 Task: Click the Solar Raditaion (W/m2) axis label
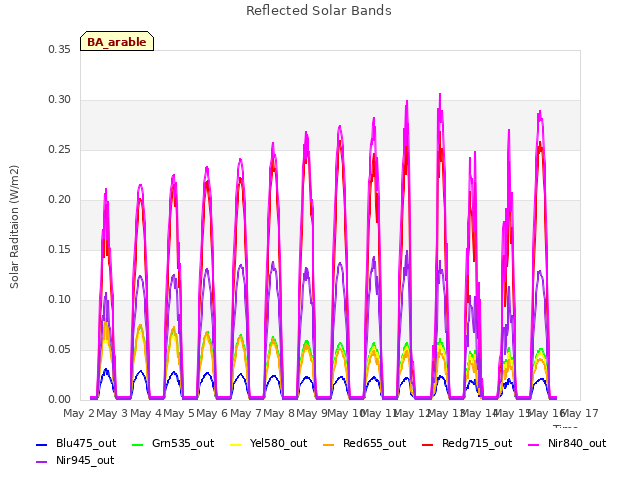[14, 227]
